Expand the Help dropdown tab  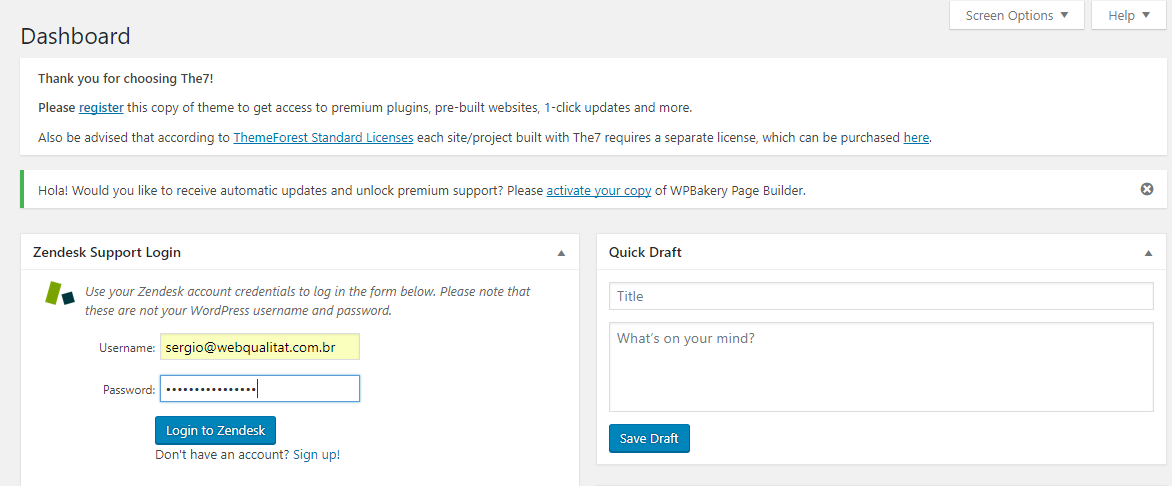pos(1128,15)
